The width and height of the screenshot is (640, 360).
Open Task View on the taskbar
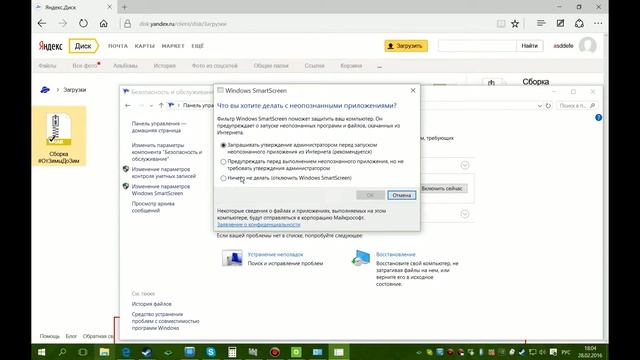coord(83,352)
